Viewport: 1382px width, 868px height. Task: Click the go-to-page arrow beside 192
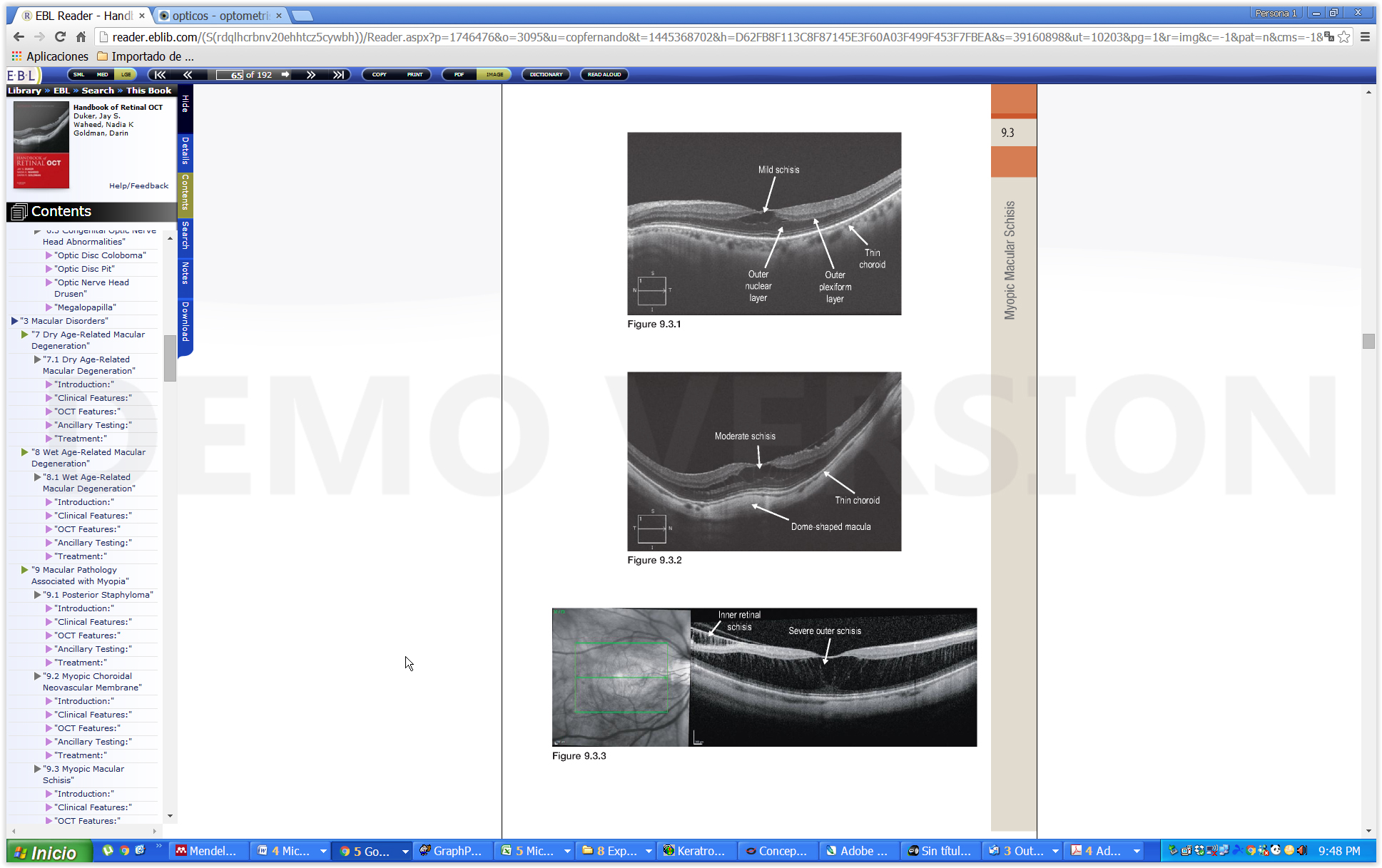[x=285, y=74]
